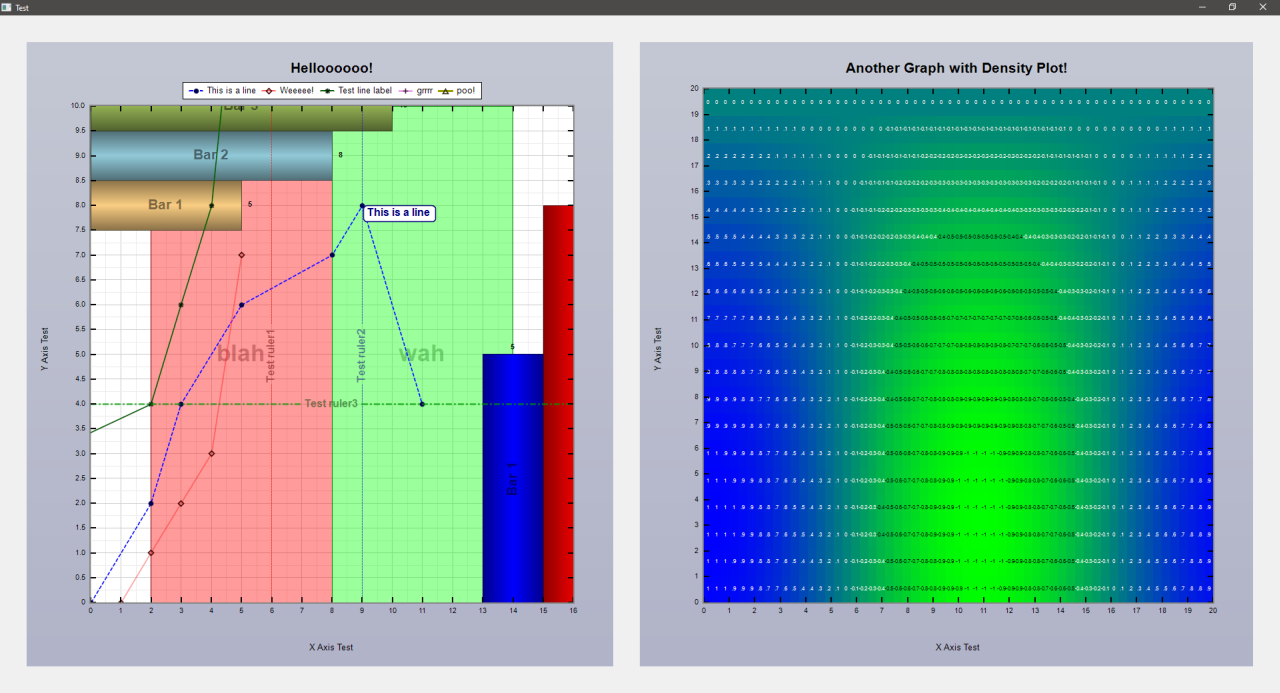Image resolution: width=1280 pixels, height=693 pixels.
Task: Click the blue data point at peak value 8
Action: (x=362, y=205)
